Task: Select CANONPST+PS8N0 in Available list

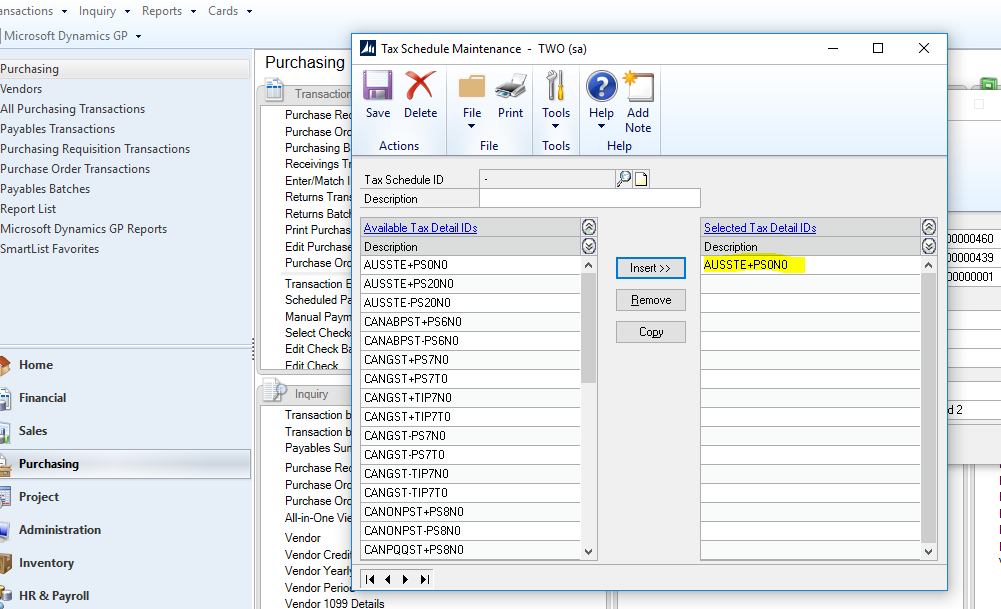Action: click(470, 512)
